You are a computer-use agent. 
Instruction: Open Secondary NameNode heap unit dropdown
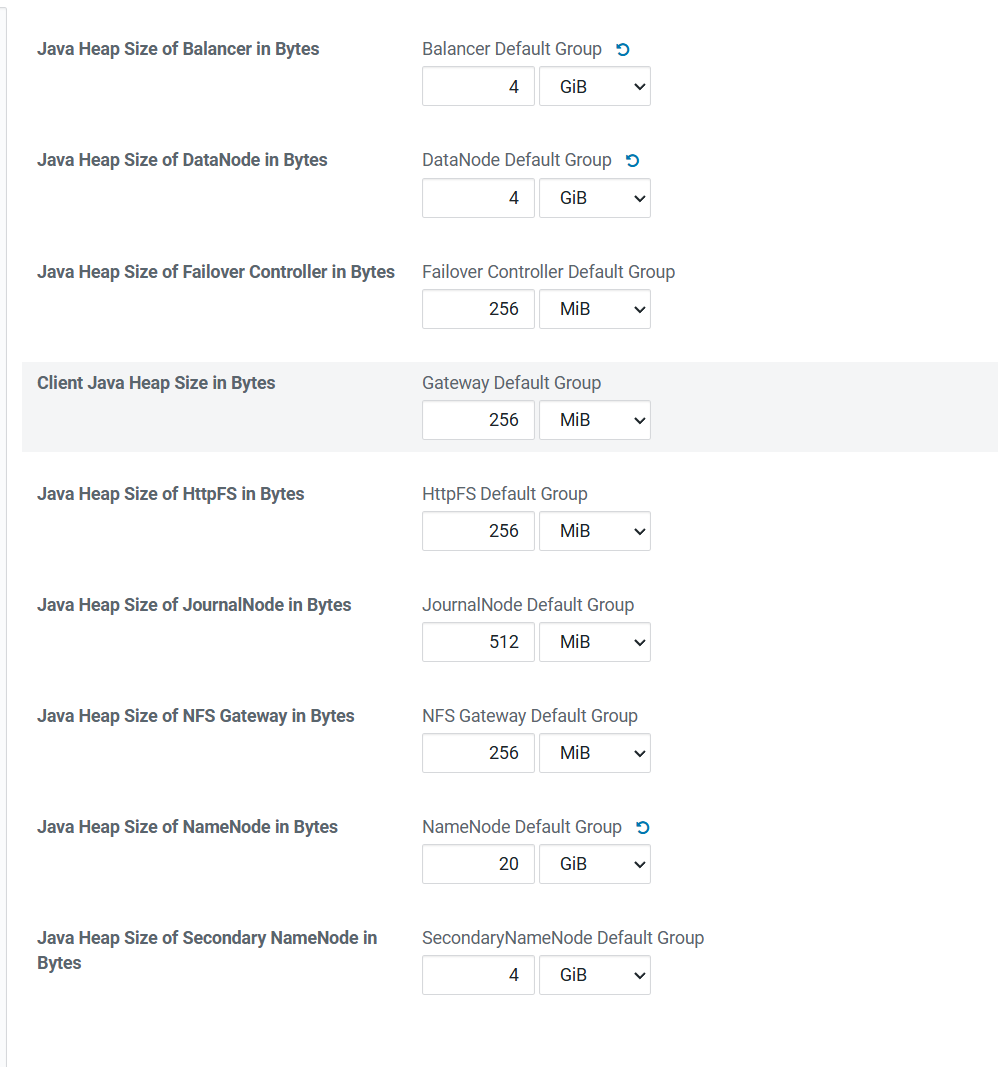coord(595,975)
